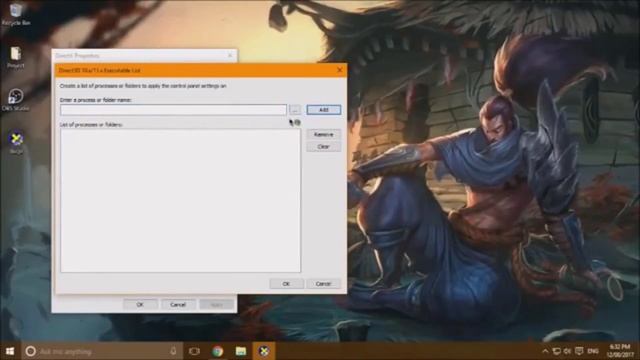Cancel the Executable List dialog

click(x=323, y=284)
